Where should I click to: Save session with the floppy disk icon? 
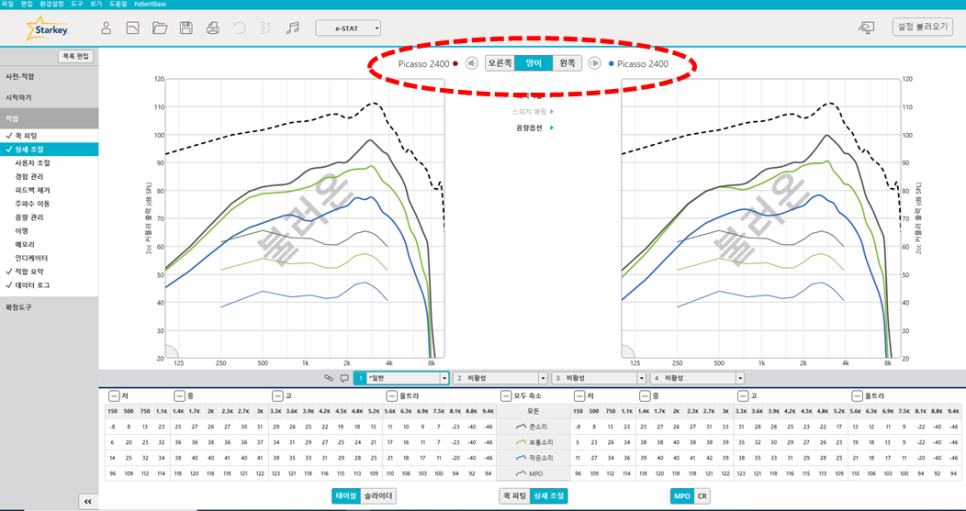(185, 28)
